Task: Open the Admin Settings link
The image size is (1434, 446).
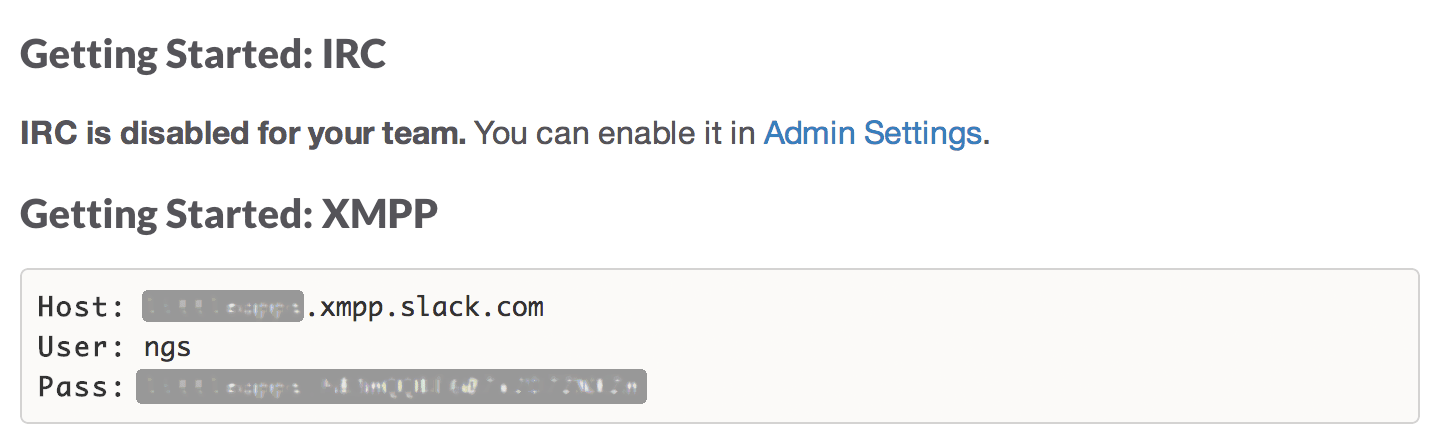Action: pyautogui.click(x=872, y=133)
